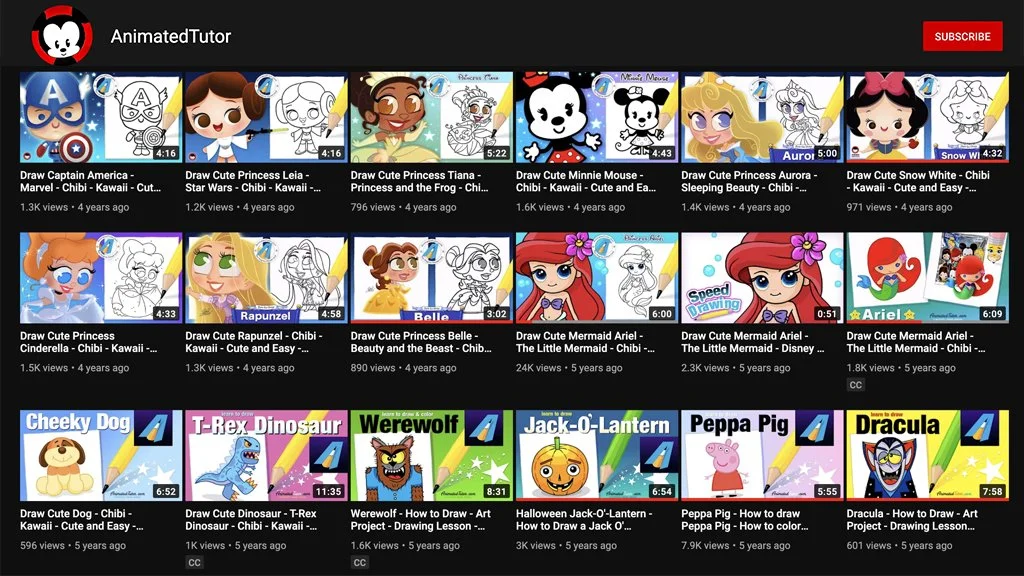
Task: Click the 'Draw Cute Princess Aurora' title
Action: tap(749, 181)
